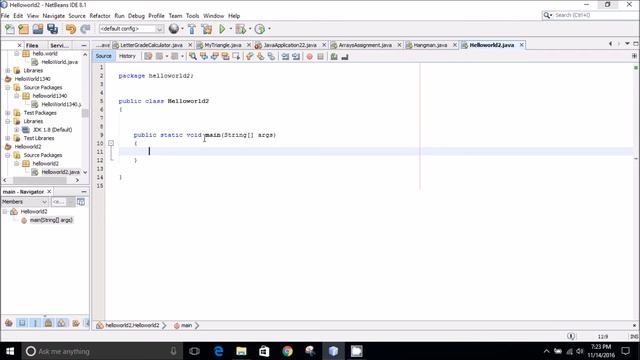Click the Shift Line Right icon
Viewport: 640px width, 360px height.
point(296,56)
